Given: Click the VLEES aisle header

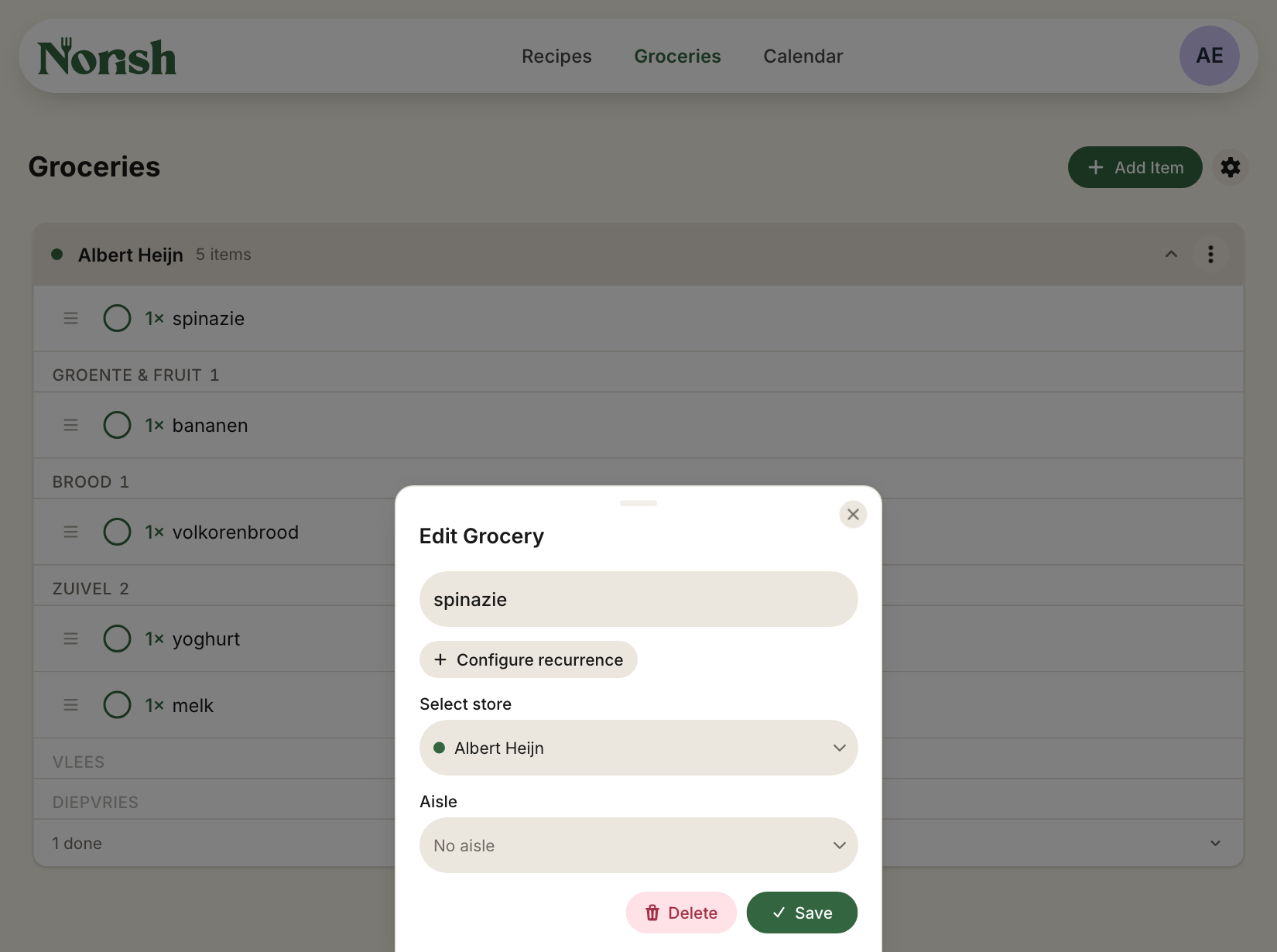Looking at the screenshot, I should pyautogui.click(x=78, y=762).
